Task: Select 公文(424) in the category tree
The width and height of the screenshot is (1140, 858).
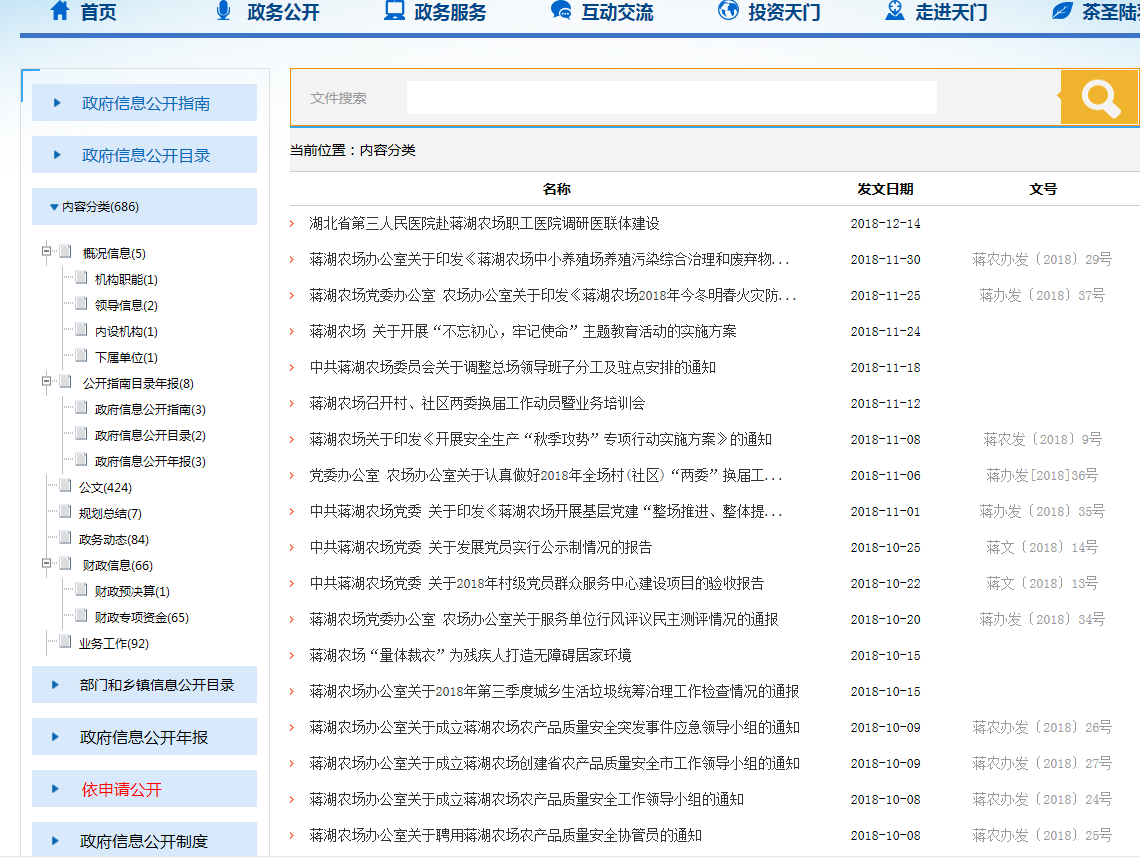Action: pyautogui.click(x=105, y=488)
